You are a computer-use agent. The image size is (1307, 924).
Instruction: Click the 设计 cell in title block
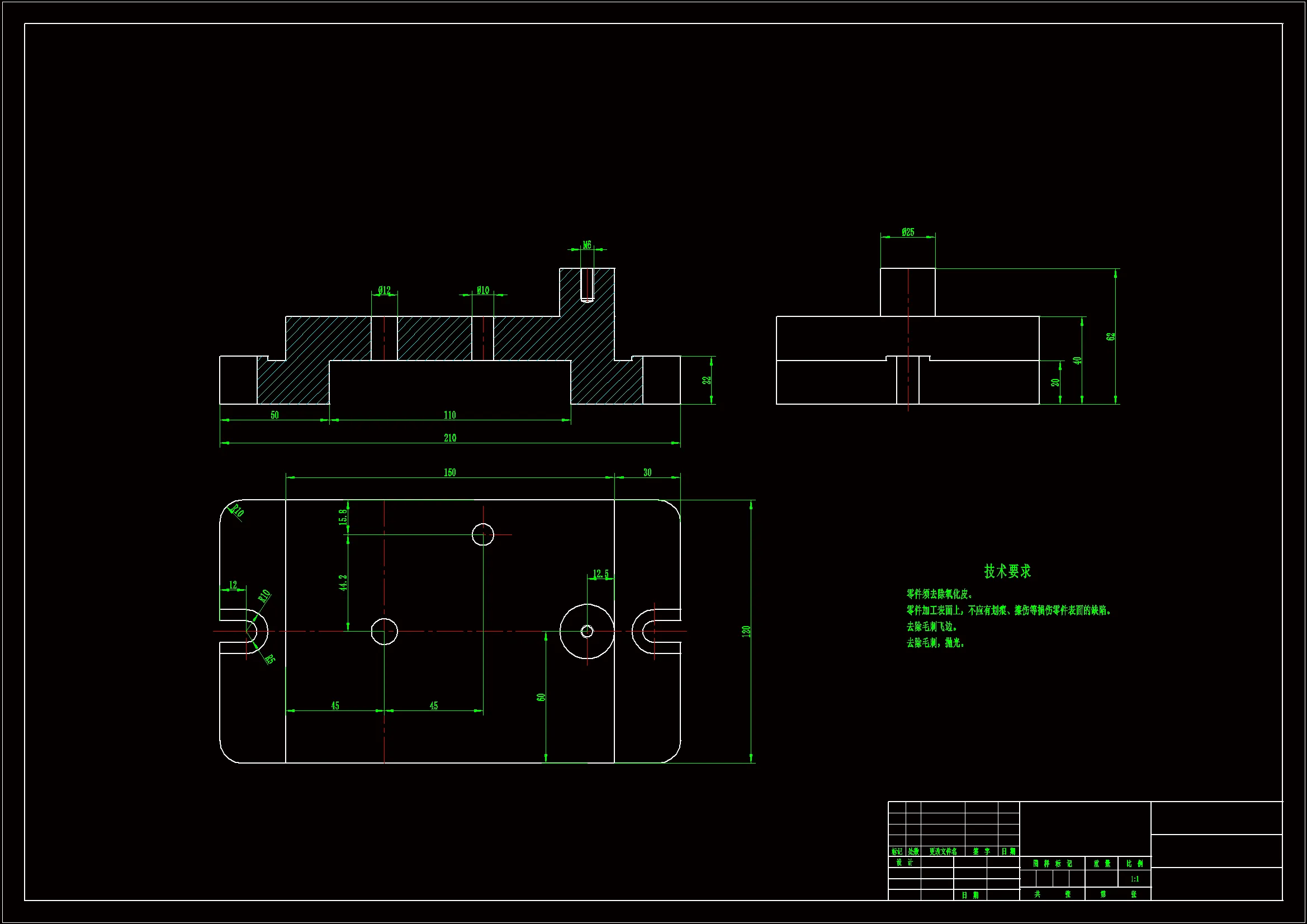coord(904,863)
